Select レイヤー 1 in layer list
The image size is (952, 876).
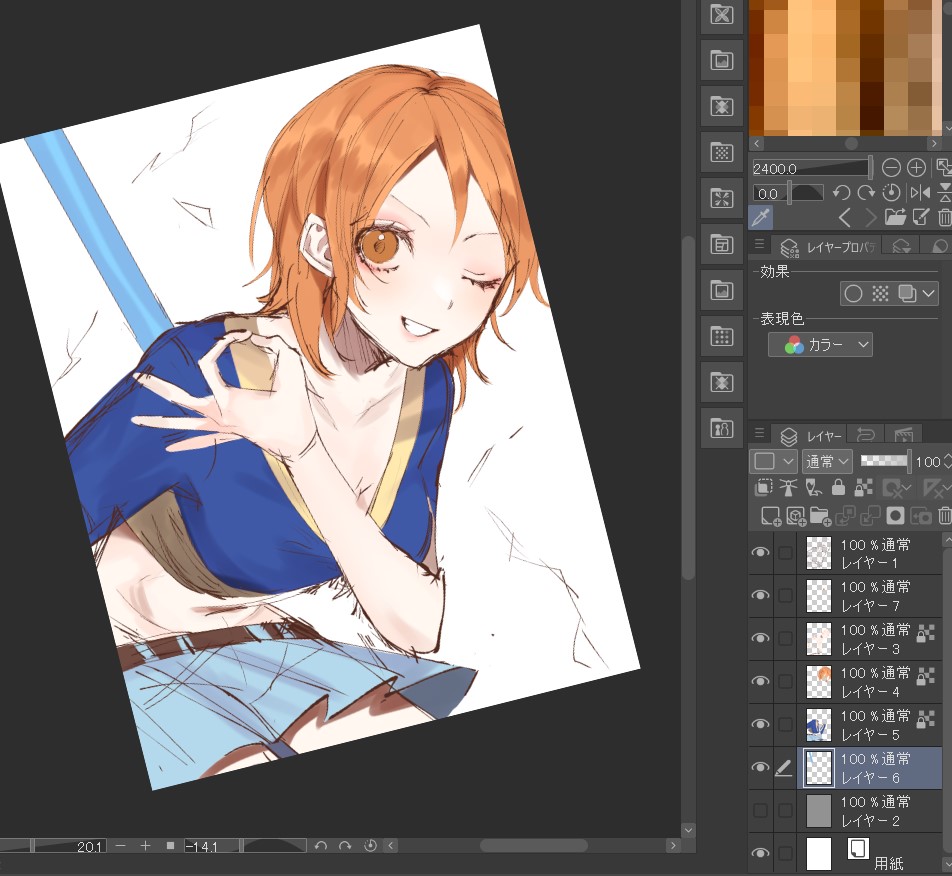coord(869,553)
